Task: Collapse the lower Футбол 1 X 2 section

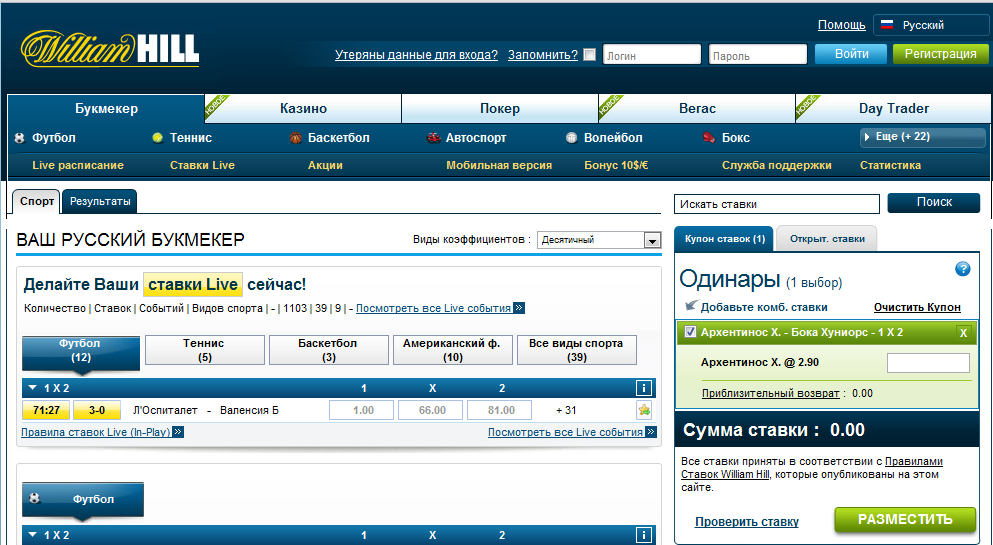Action: point(33,535)
